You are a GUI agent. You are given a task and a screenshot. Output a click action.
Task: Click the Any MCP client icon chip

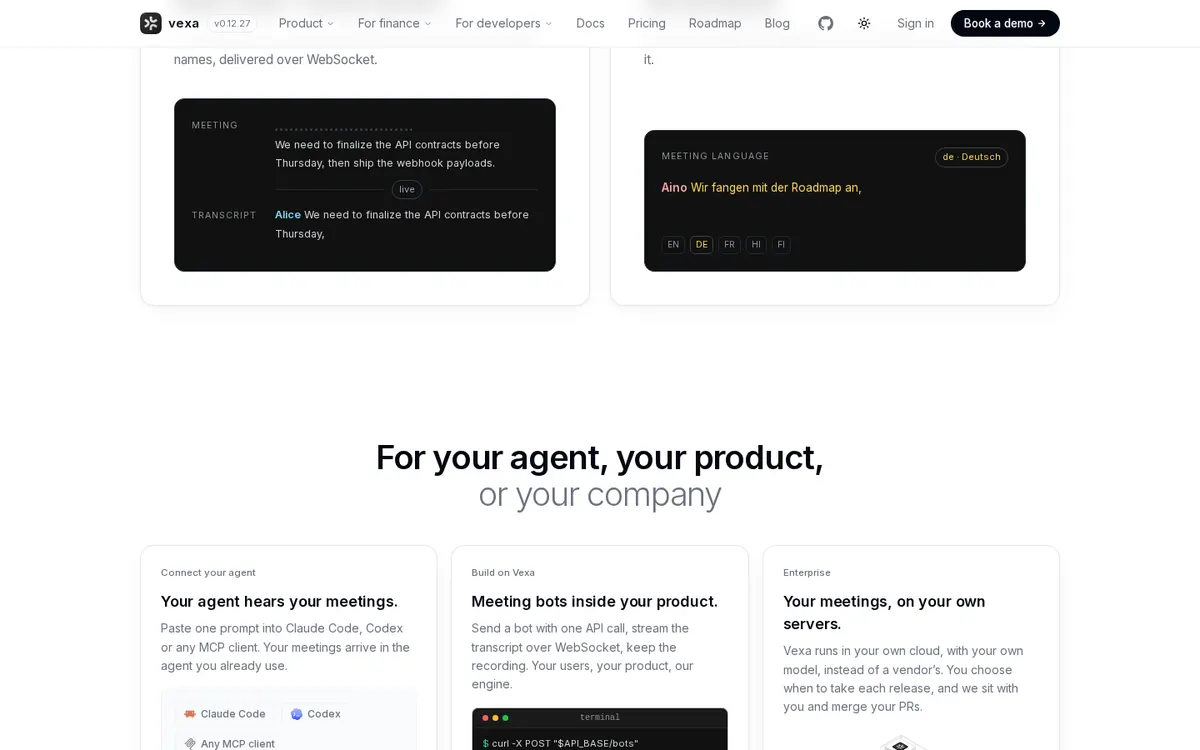[229, 743]
